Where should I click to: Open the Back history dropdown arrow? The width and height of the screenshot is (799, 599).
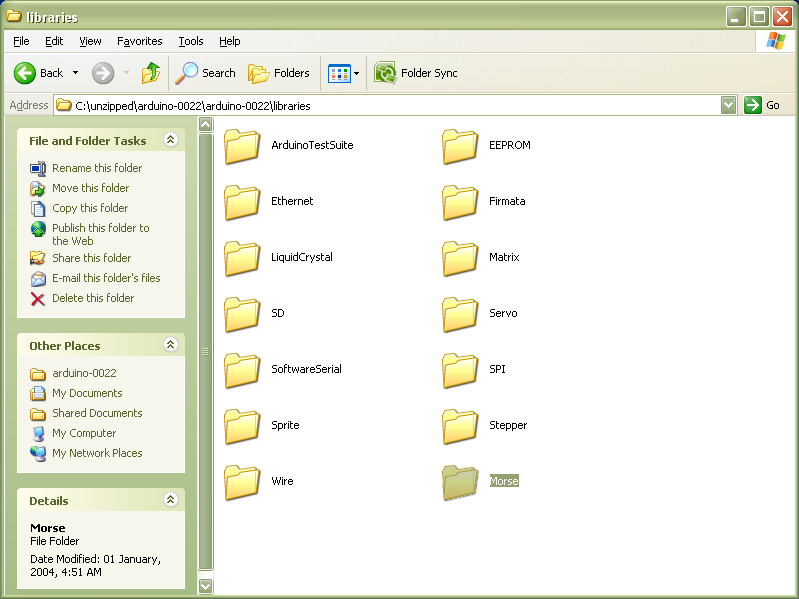click(x=75, y=73)
